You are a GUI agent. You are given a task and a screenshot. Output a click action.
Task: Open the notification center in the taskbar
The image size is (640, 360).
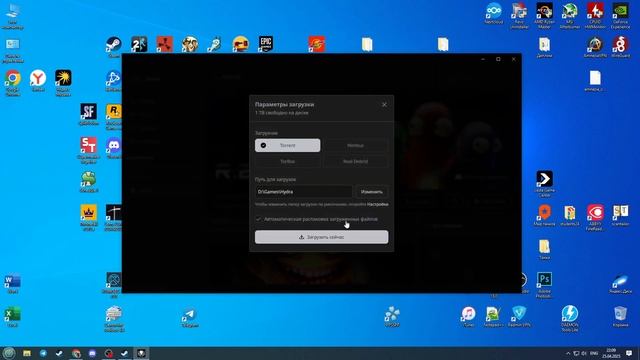pyautogui.click(x=629, y=353)
